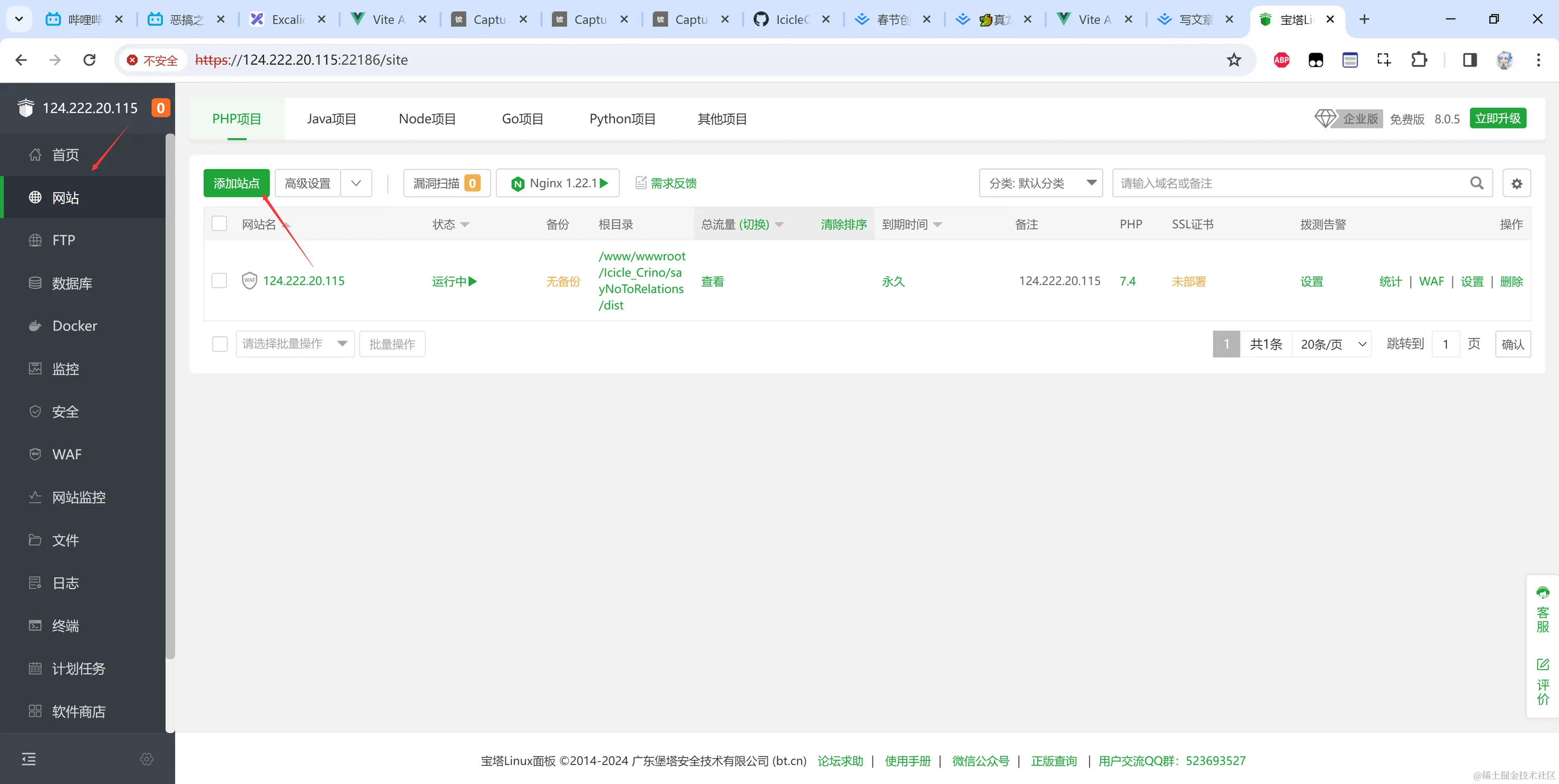Open the browser tab search chevron
The image size is (1559, 784).
[x=19, y=20]
